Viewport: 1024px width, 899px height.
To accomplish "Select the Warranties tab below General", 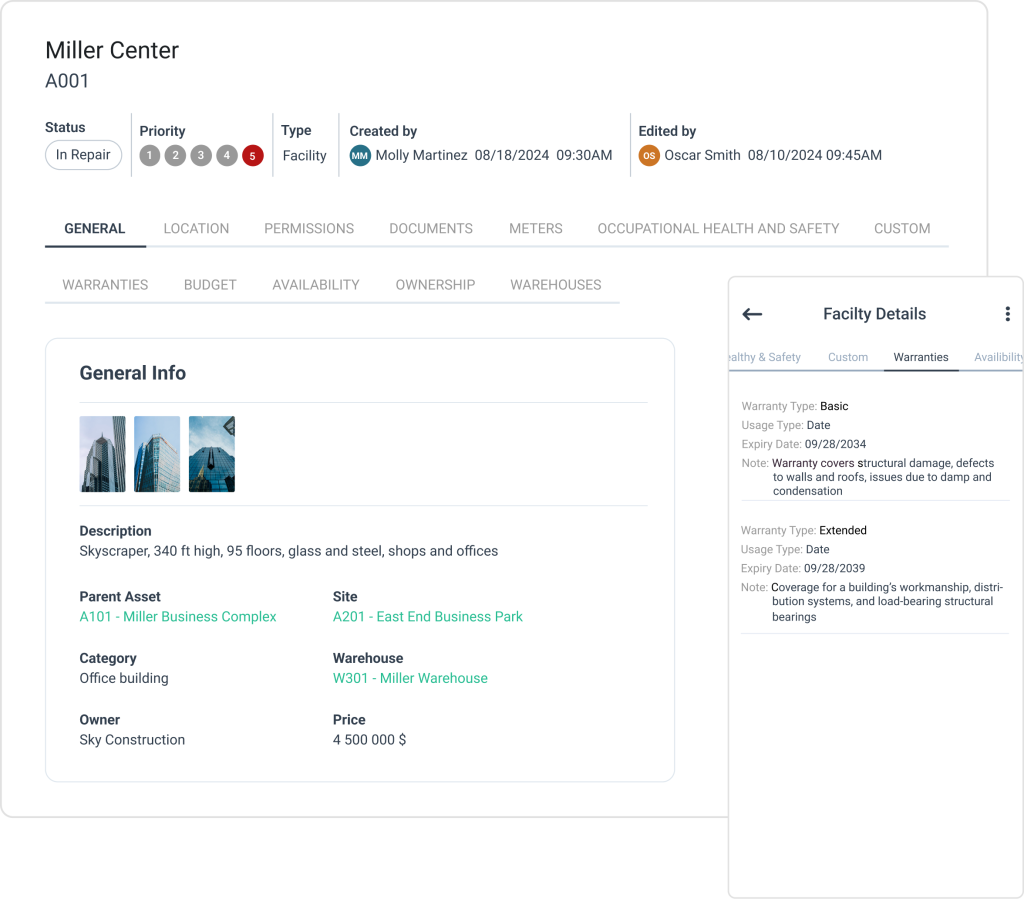I will point(104,284).
